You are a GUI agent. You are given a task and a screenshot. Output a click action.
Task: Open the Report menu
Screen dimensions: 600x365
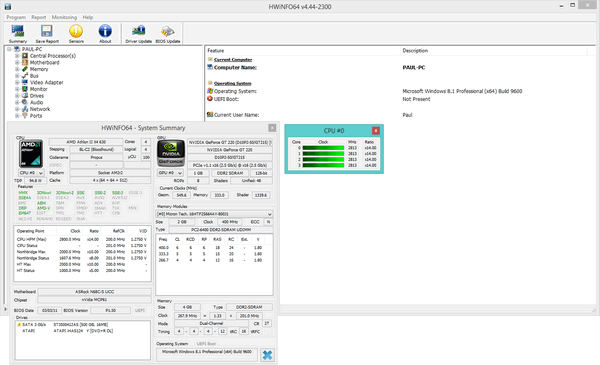pyautogui.click(x=39, y=17)
